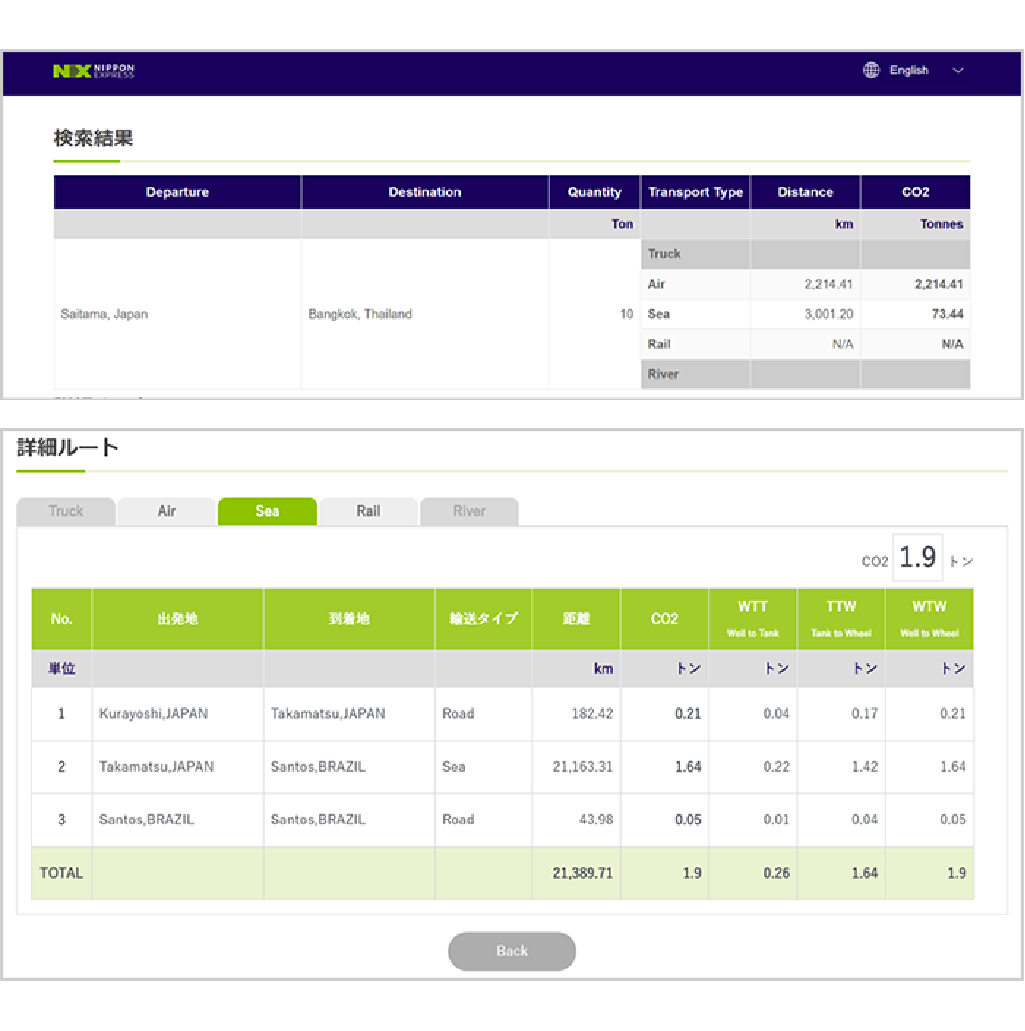Click the CO2 total box showing 1.9

917,558
